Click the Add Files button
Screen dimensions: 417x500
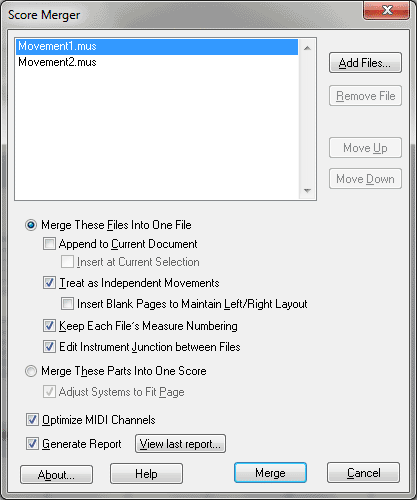365,63
